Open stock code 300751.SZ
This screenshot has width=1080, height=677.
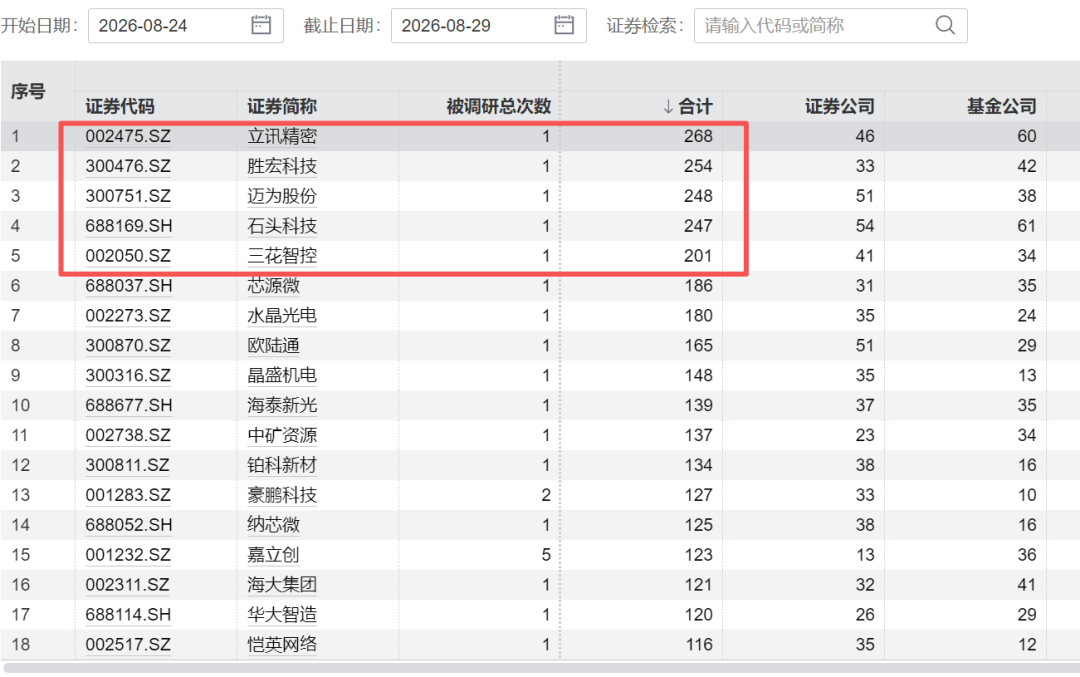pos(128,196)
